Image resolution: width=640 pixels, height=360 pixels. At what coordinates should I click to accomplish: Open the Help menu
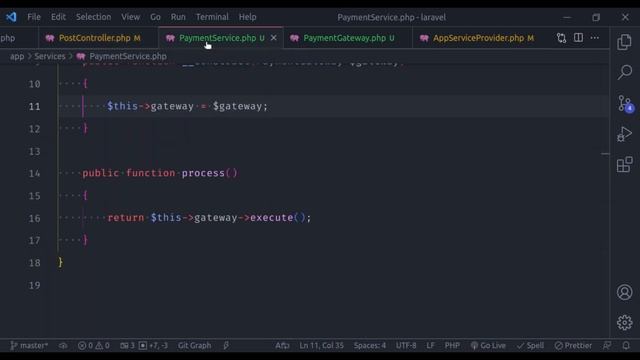[x=247, y=17]
